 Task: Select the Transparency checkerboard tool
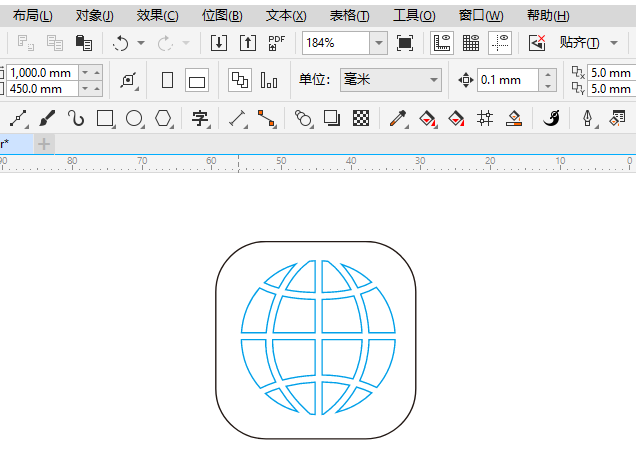[361, 118]
